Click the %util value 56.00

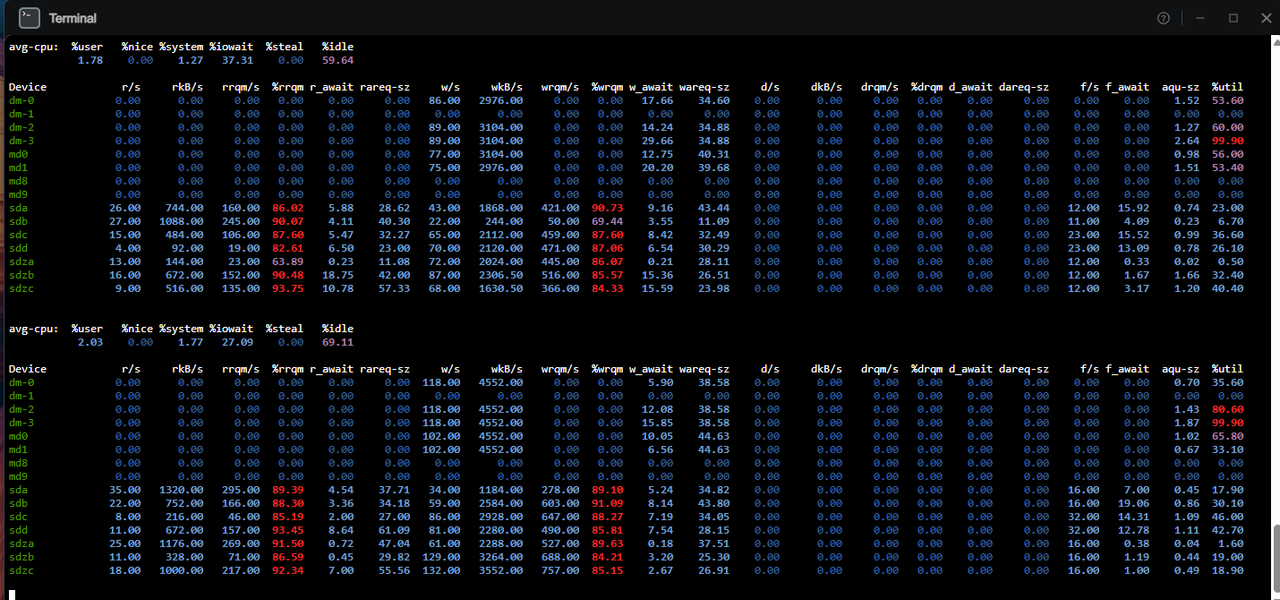click(x=1227, y=154)
